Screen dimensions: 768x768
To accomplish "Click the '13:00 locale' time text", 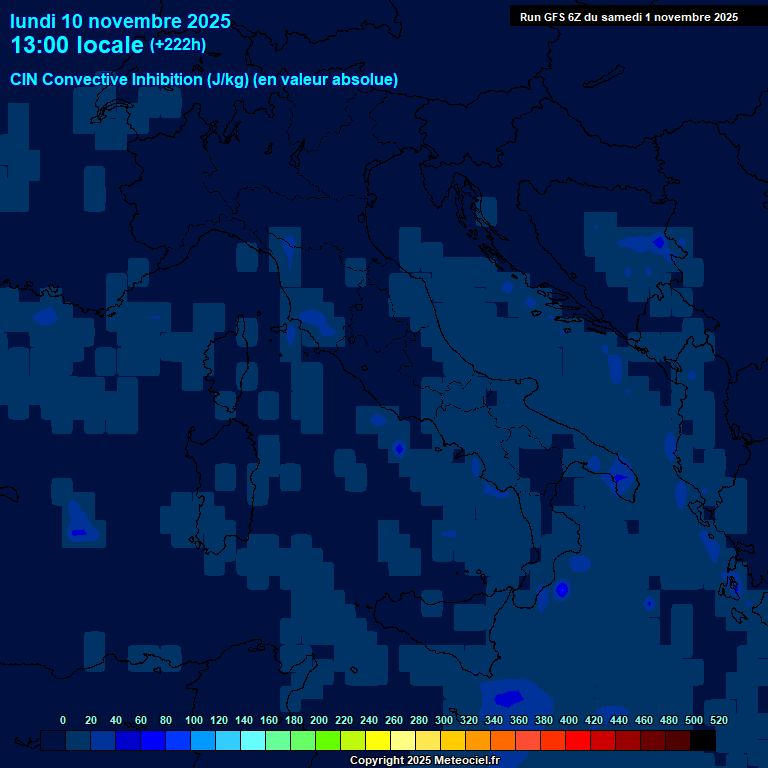I will 77,45.
